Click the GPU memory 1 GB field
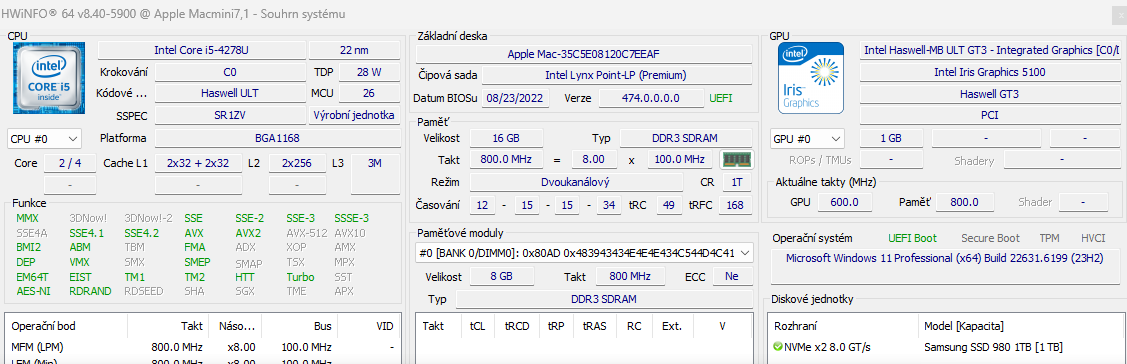The width and height of the screenshot is (1127, 364). [891, 138]
